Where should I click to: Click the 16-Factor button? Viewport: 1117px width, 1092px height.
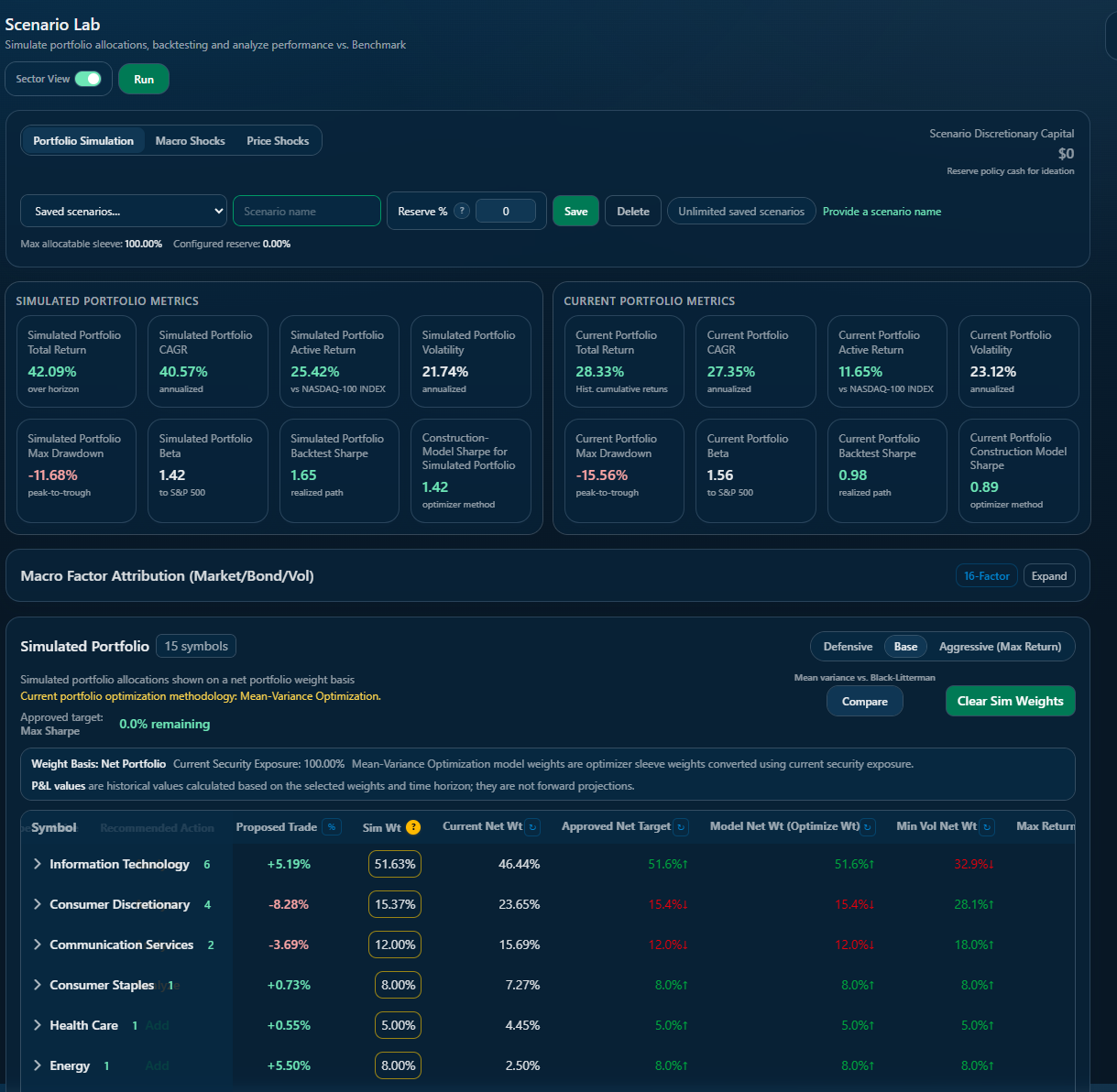pyautogui.click(x=986, y=576)
